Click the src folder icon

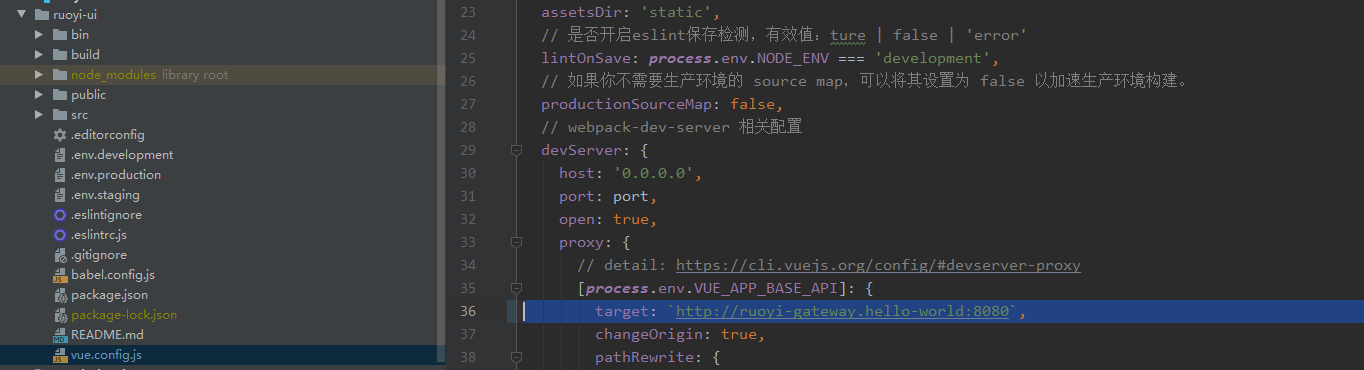(60, 115)
